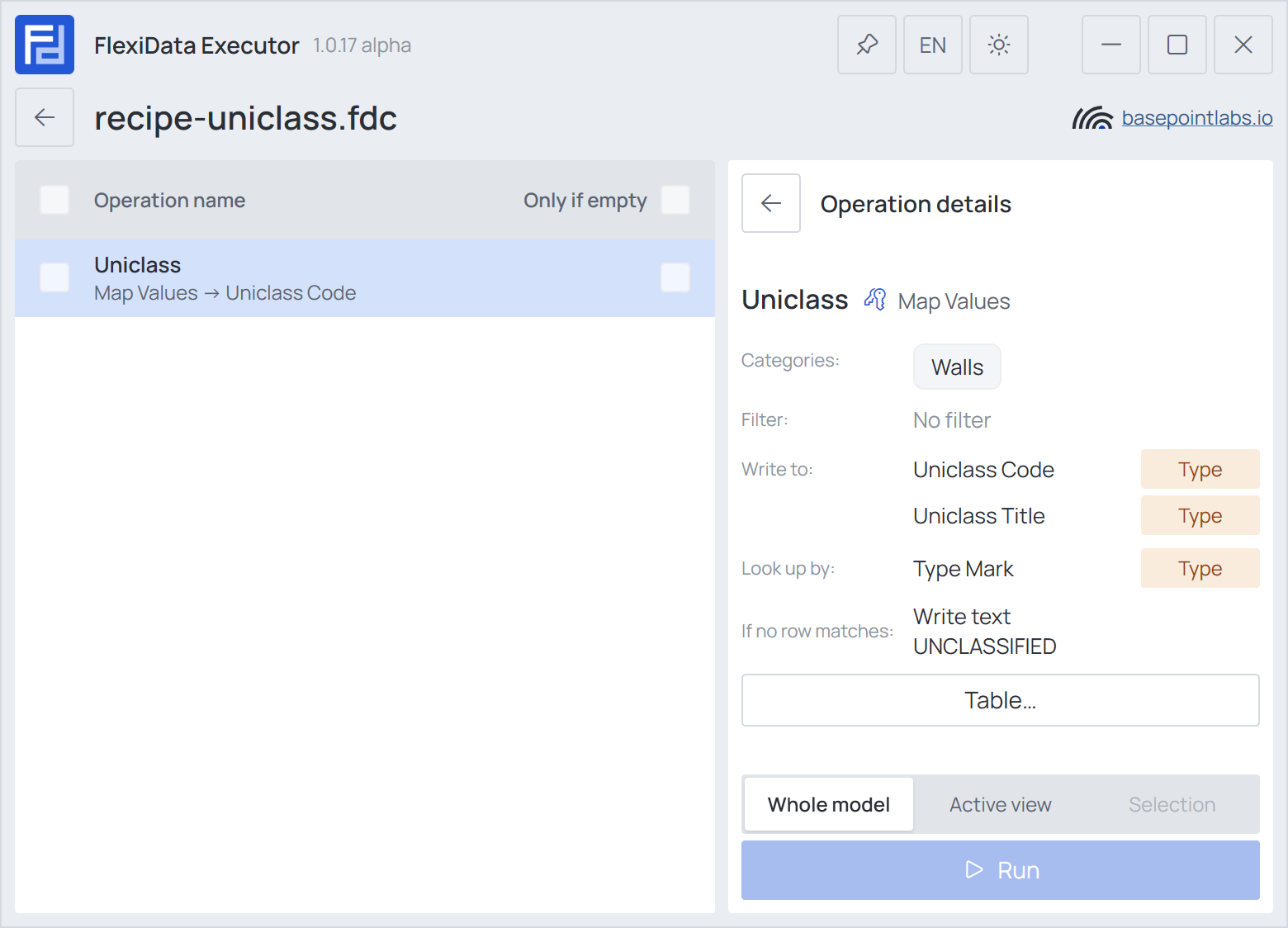
Task: Click the 'Map Values → Uniclass Code' subtitle
Action: click(x=225, y=293)
